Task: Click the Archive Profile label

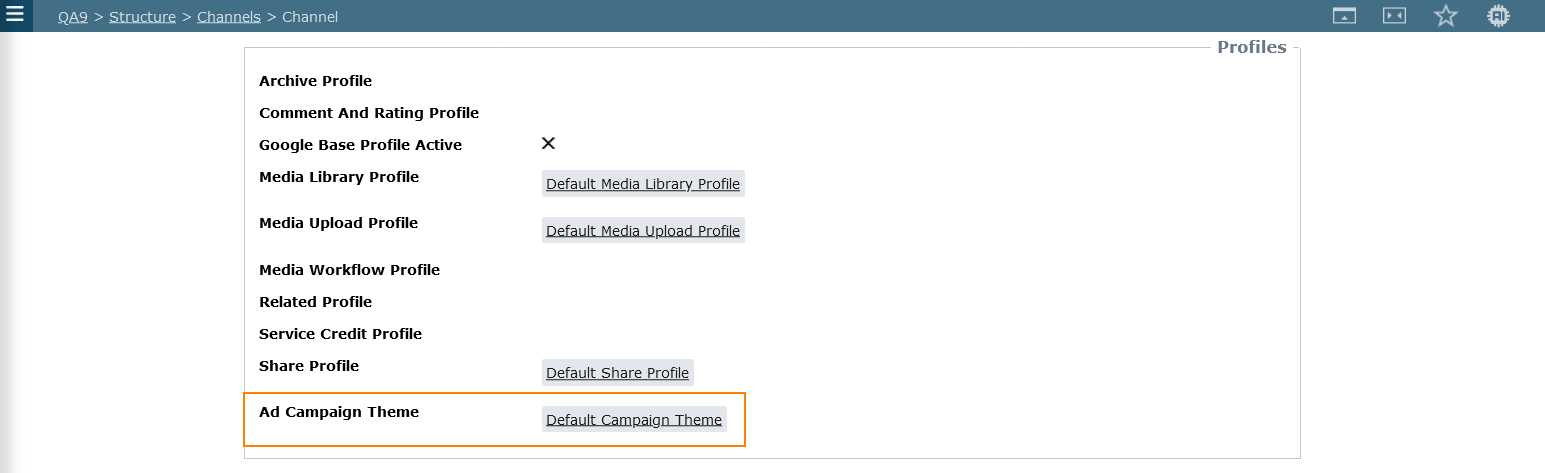Action: click(315, 81)
